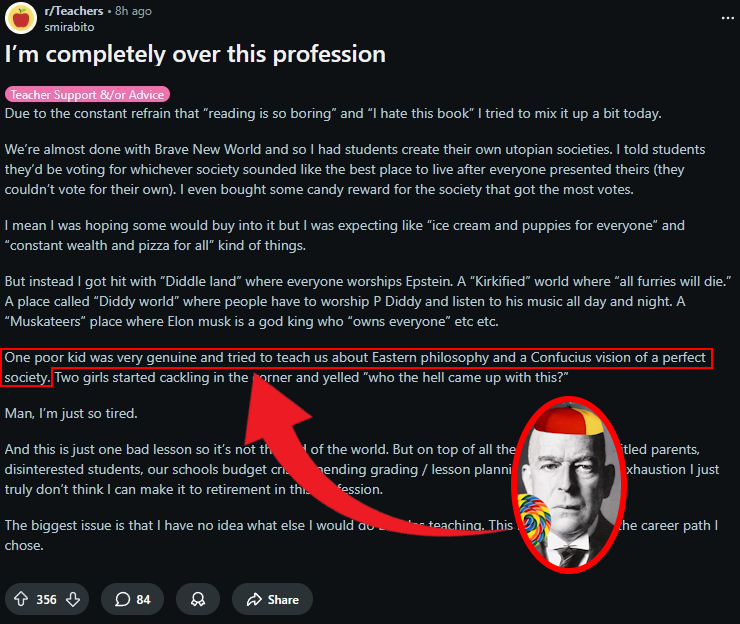
Task: Visit the smirabito user profile
Action: click(x=69, y=27)
